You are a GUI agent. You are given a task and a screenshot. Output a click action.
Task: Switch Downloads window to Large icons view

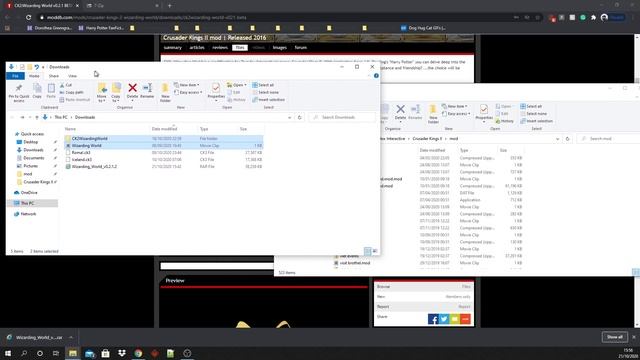[x=375, y=251]
